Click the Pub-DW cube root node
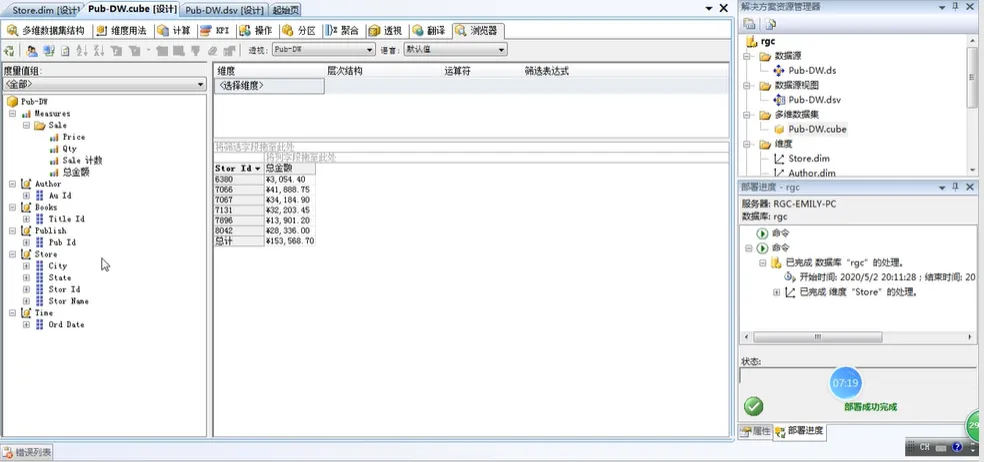 point(35,101)
